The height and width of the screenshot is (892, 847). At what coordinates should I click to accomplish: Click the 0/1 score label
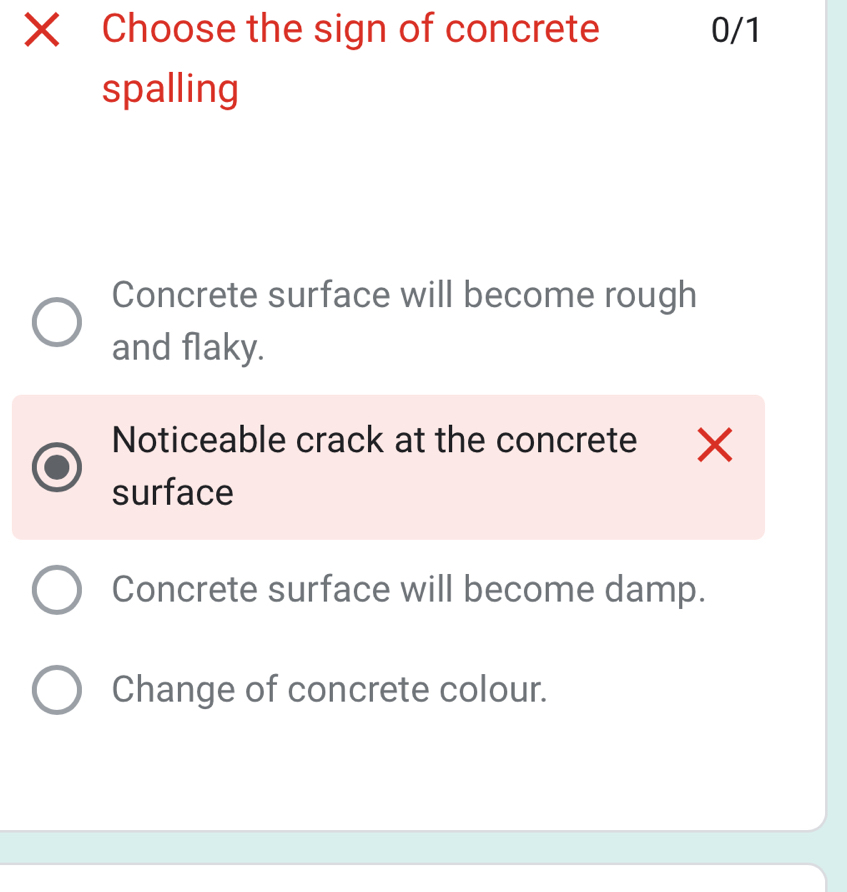[735, 31]
